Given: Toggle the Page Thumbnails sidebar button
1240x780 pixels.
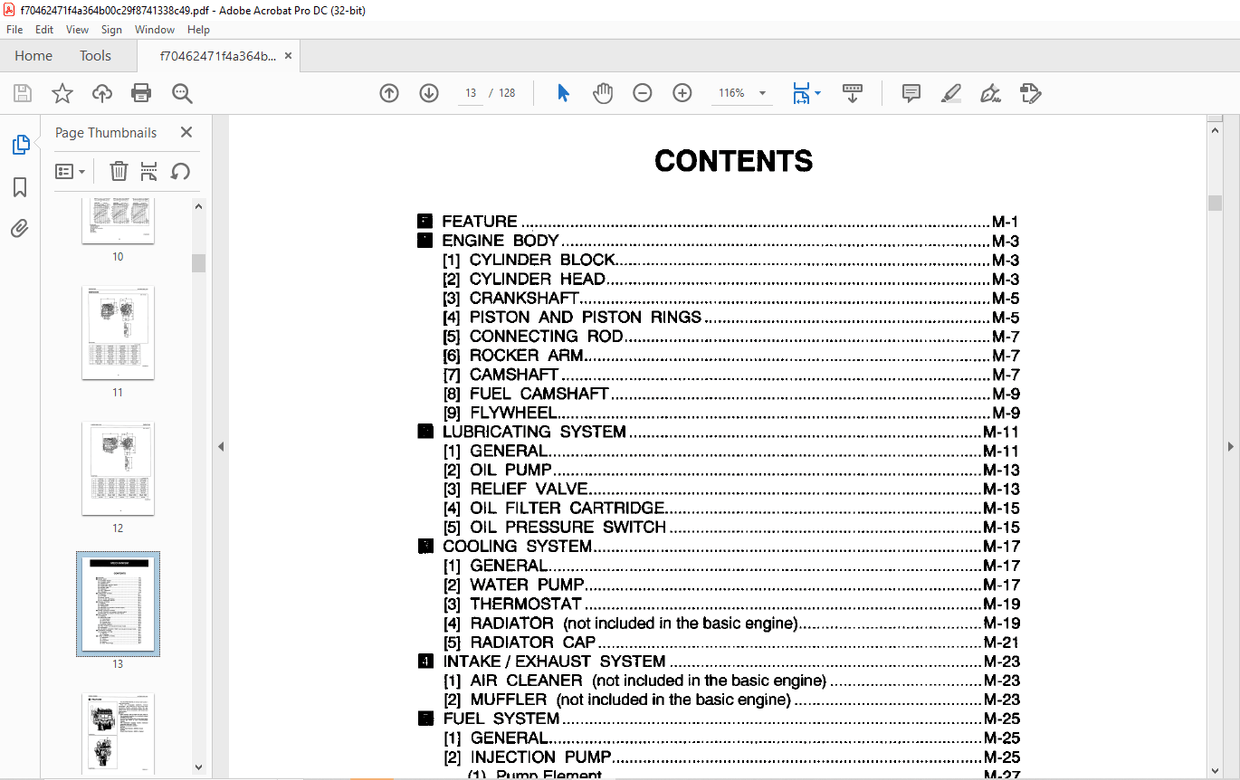Looking at the screenshot, I should 20,145.
